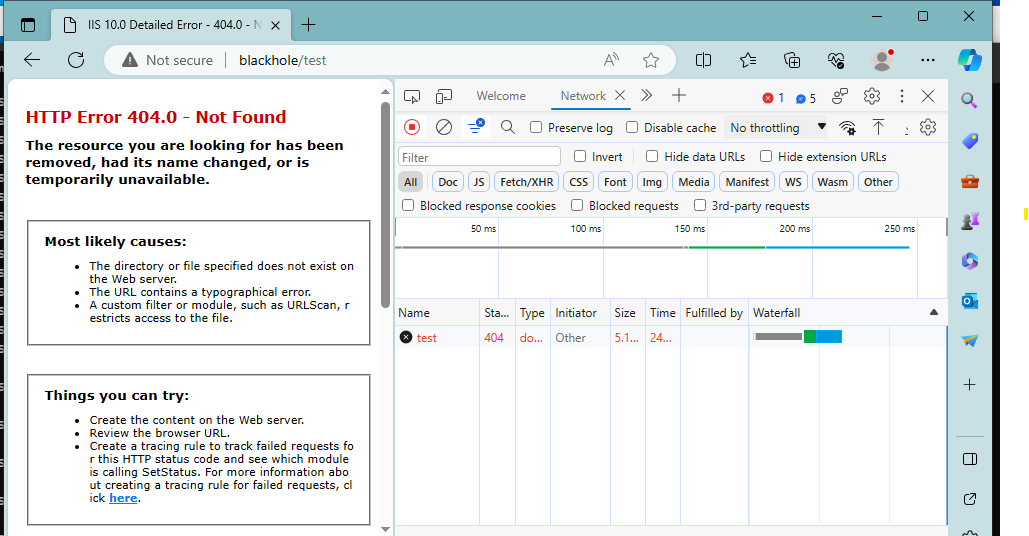Viewport: 1029px width, 536px height.
Task: Toggle the Invert filter checkbox
Action: click(579, 156)
